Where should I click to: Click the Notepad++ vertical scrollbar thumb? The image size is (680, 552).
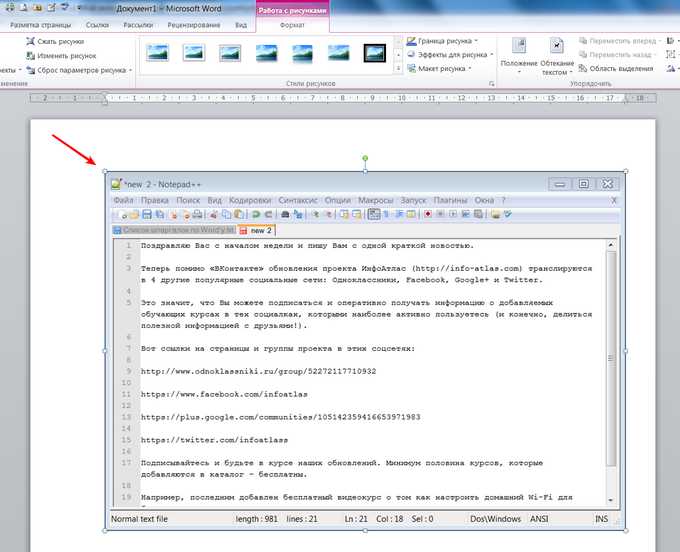(611, 358)
